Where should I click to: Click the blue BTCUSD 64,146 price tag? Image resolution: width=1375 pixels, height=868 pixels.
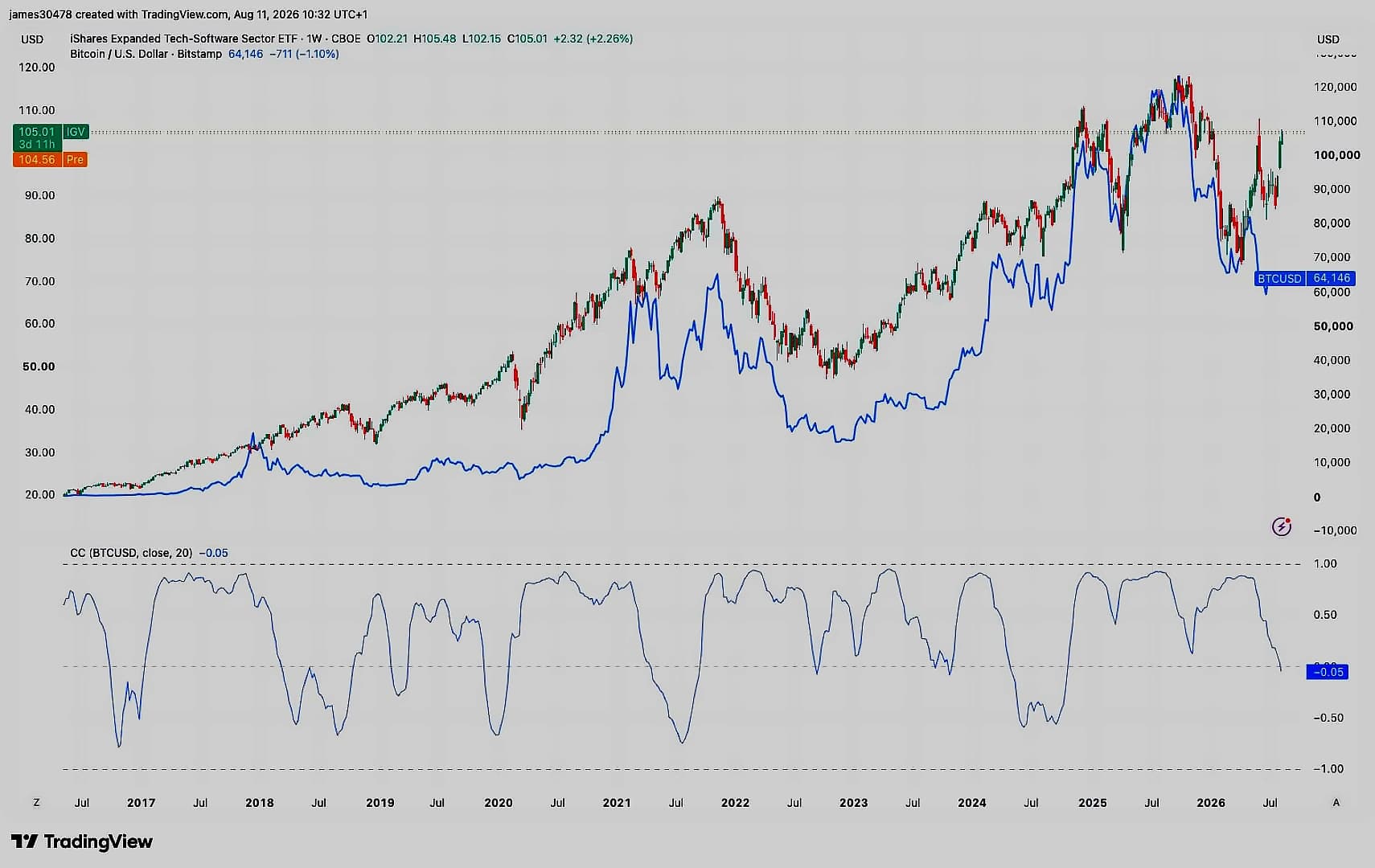(1305, 278)
